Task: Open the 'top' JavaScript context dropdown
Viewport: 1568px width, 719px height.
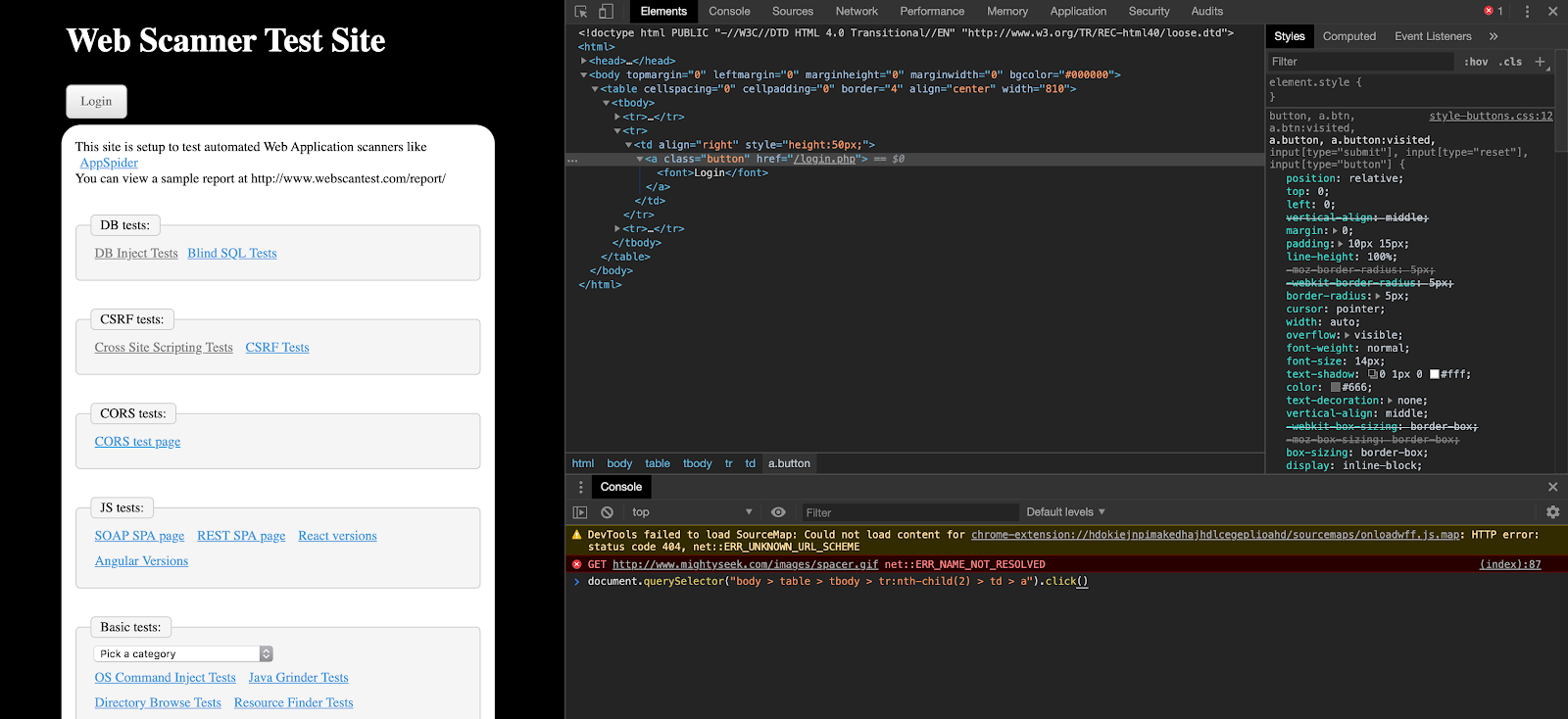Action: [692, 512]
